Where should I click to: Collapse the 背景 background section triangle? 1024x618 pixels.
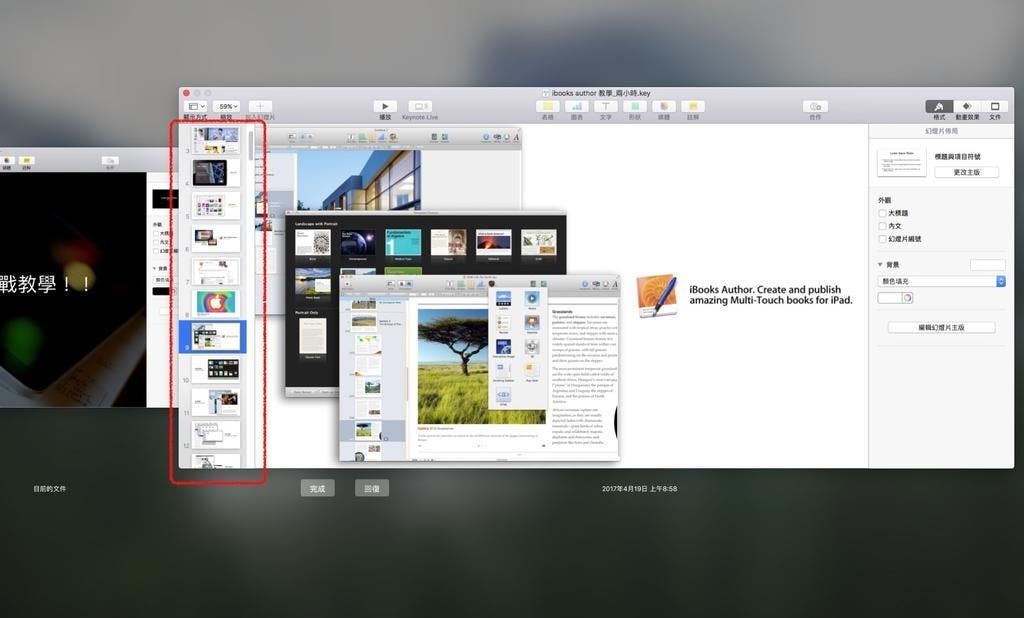[880, 265]
